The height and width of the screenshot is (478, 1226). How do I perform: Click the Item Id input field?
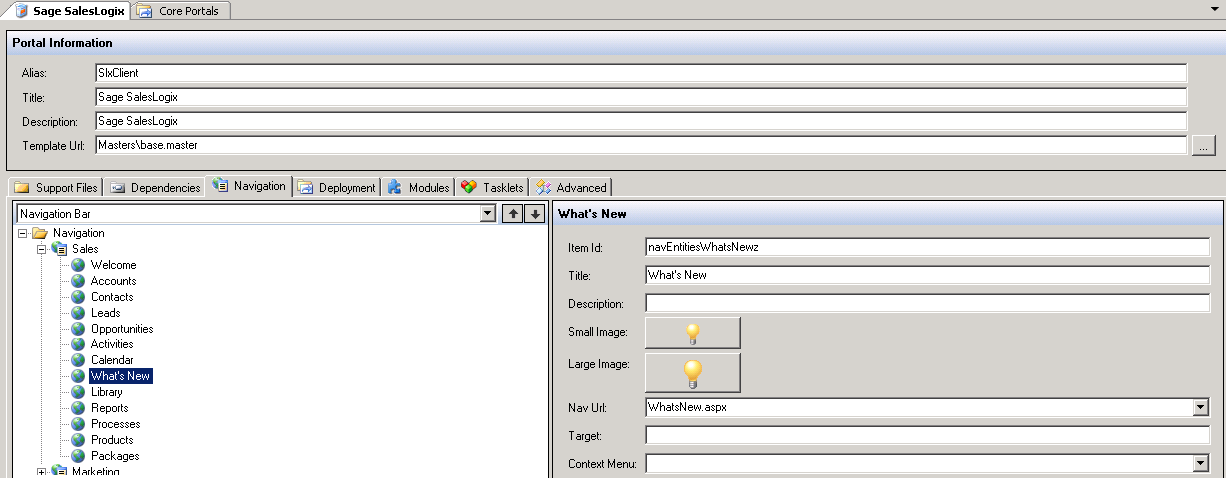[927, 247]
